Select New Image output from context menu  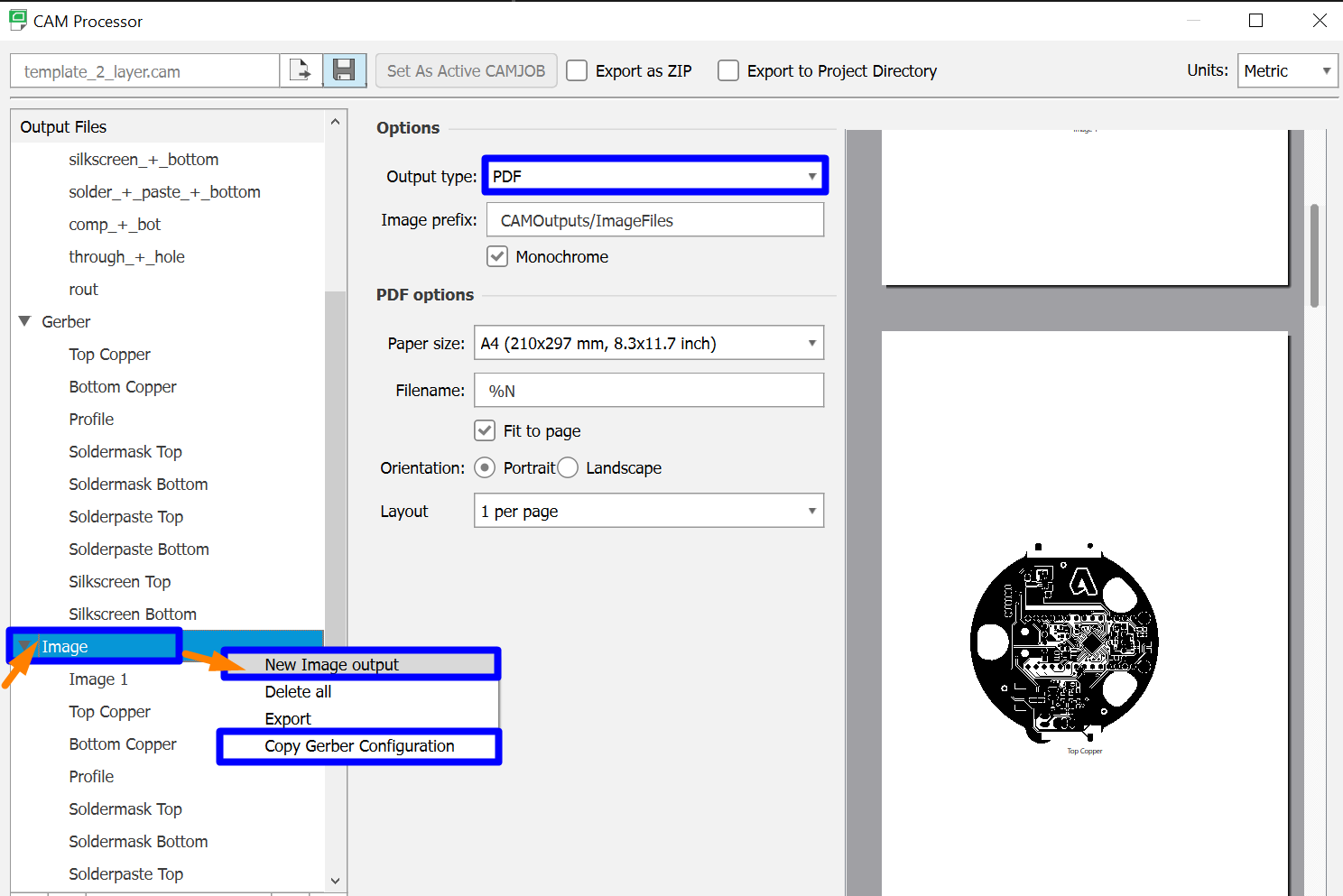click(331, 664)
